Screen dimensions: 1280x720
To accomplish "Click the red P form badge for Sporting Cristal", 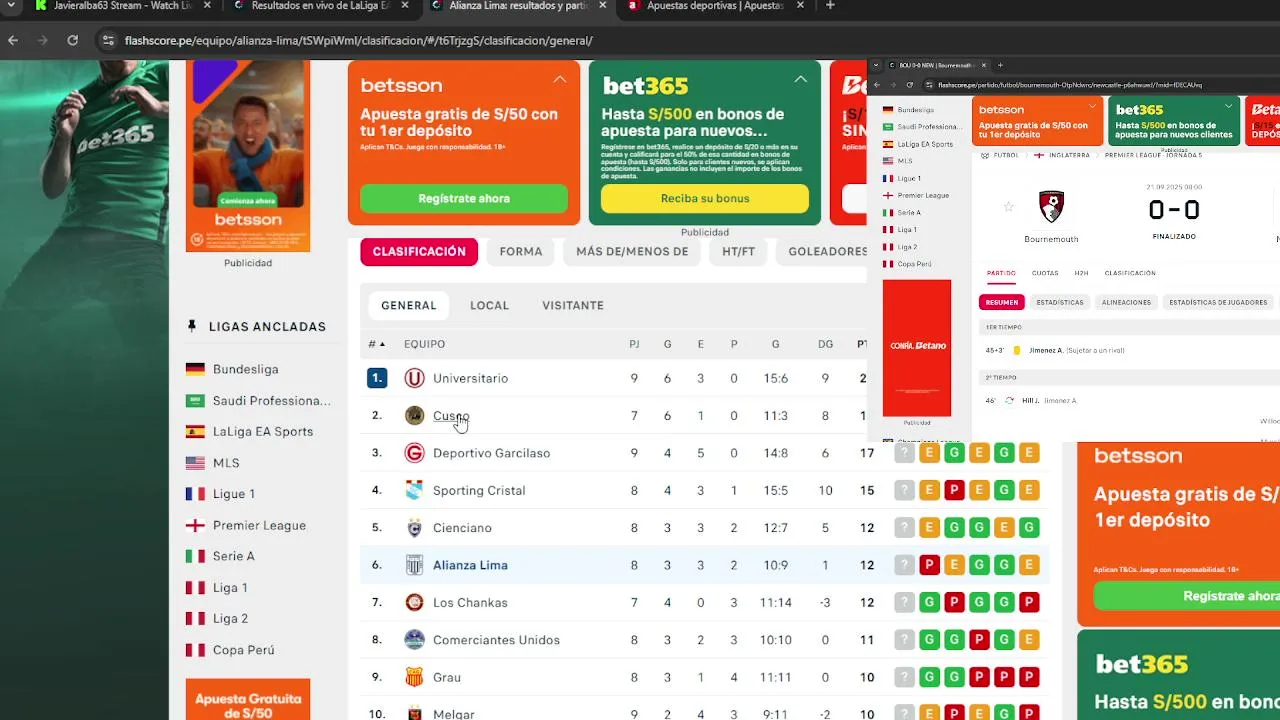I will pos(954,491).
